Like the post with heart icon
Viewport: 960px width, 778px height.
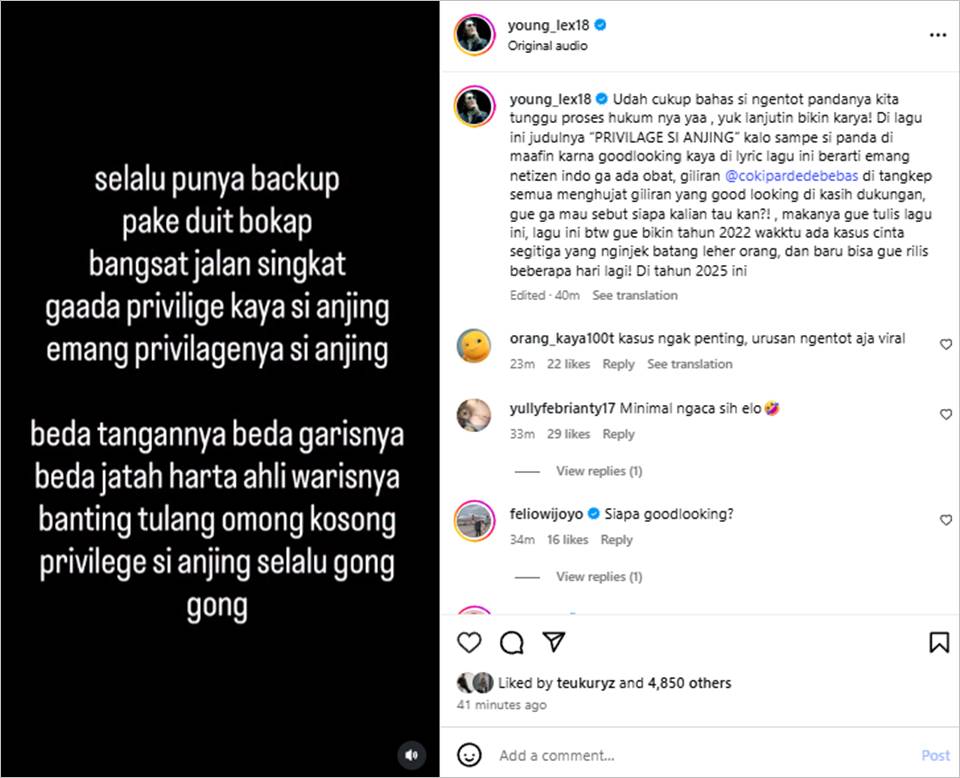tap(469, 642)
